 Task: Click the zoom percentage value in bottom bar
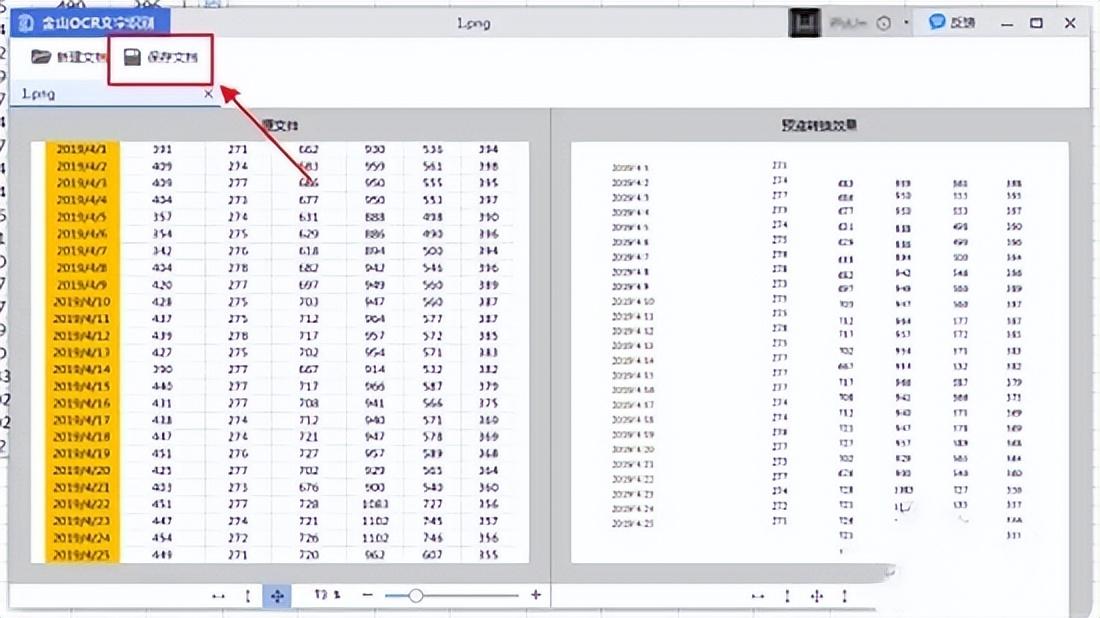328,595
